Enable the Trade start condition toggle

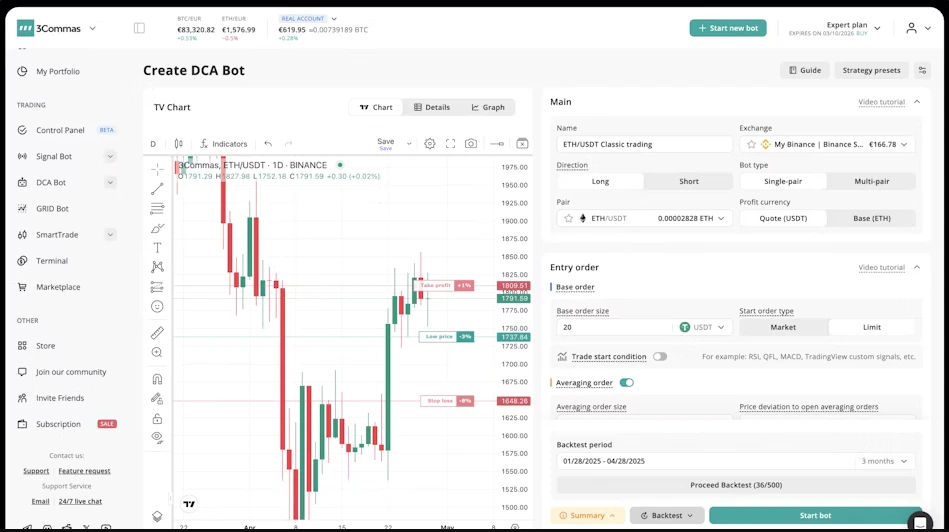(x=660, y=356)
